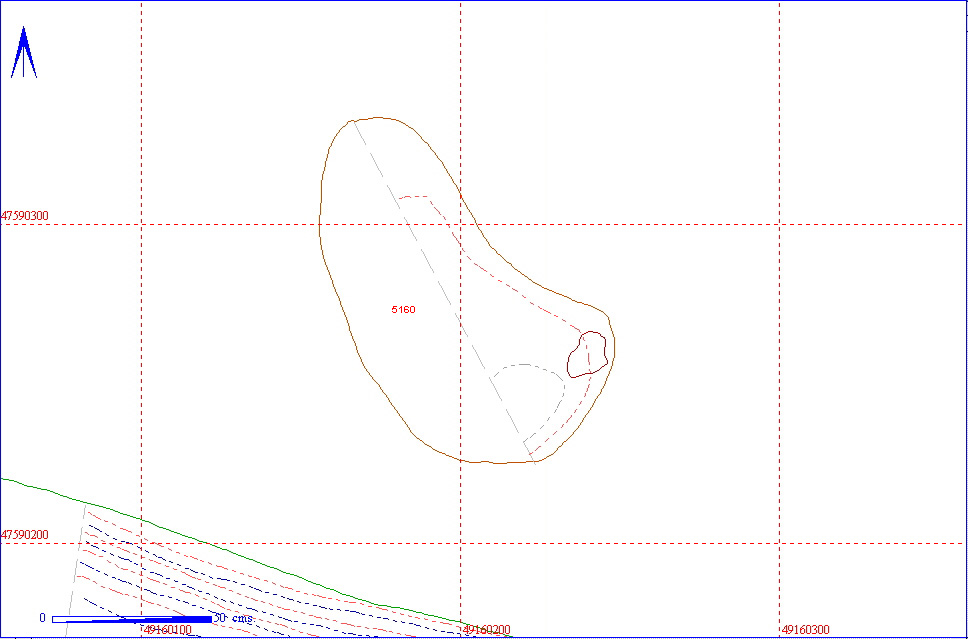Click the easting label 49160300
This screenshot has height=639, width=968.
point(806,630)
